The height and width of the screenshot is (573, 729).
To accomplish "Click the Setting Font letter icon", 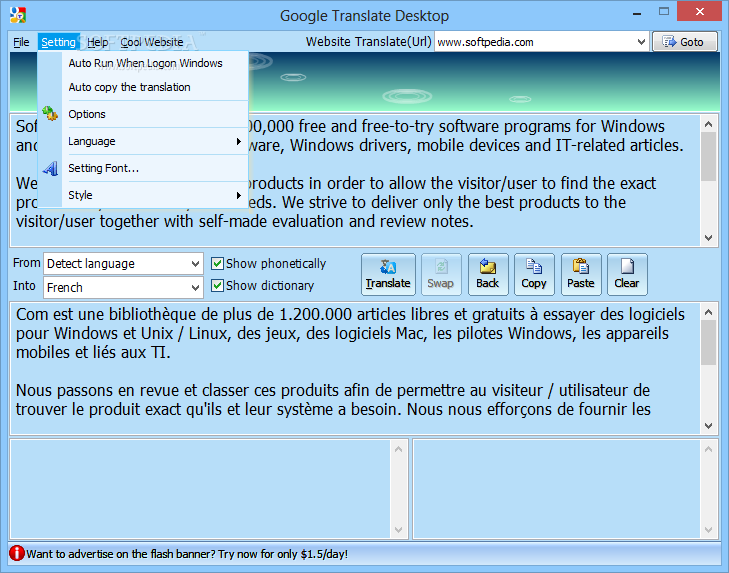I will [x=50, y=168].
